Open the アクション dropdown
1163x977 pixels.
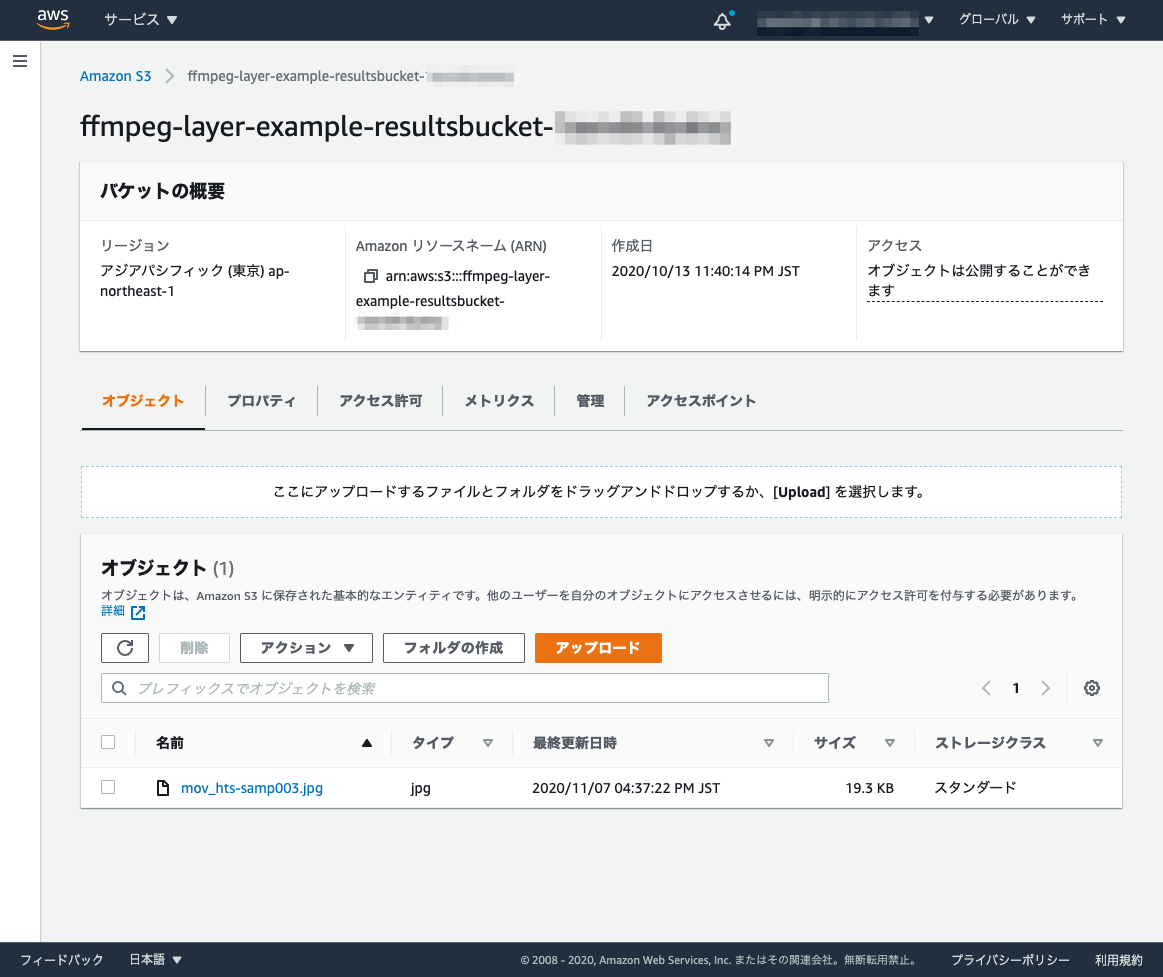(x=306, y=647)
